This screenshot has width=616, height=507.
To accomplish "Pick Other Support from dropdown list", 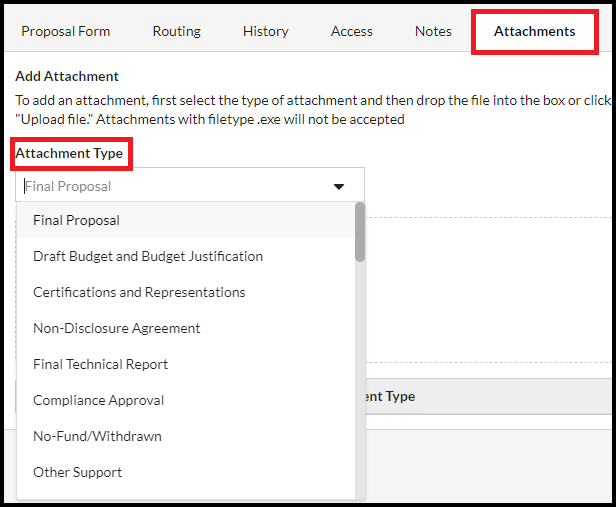I will coord(77,472).
